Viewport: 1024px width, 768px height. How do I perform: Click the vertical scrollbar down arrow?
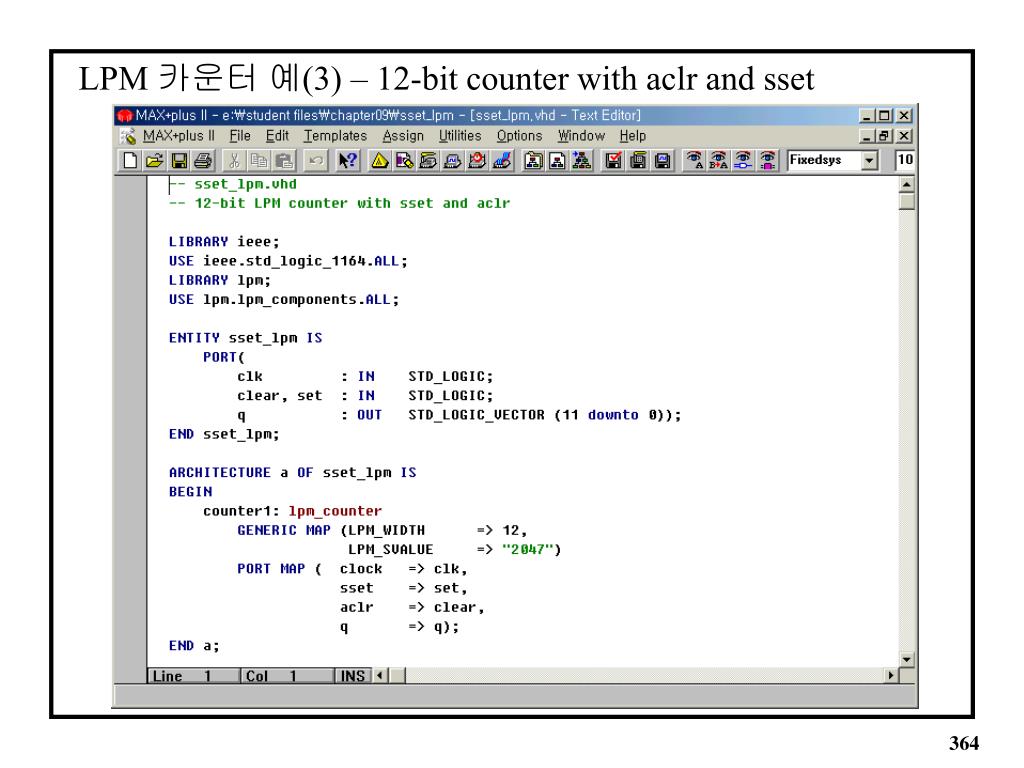coord(906,660)
